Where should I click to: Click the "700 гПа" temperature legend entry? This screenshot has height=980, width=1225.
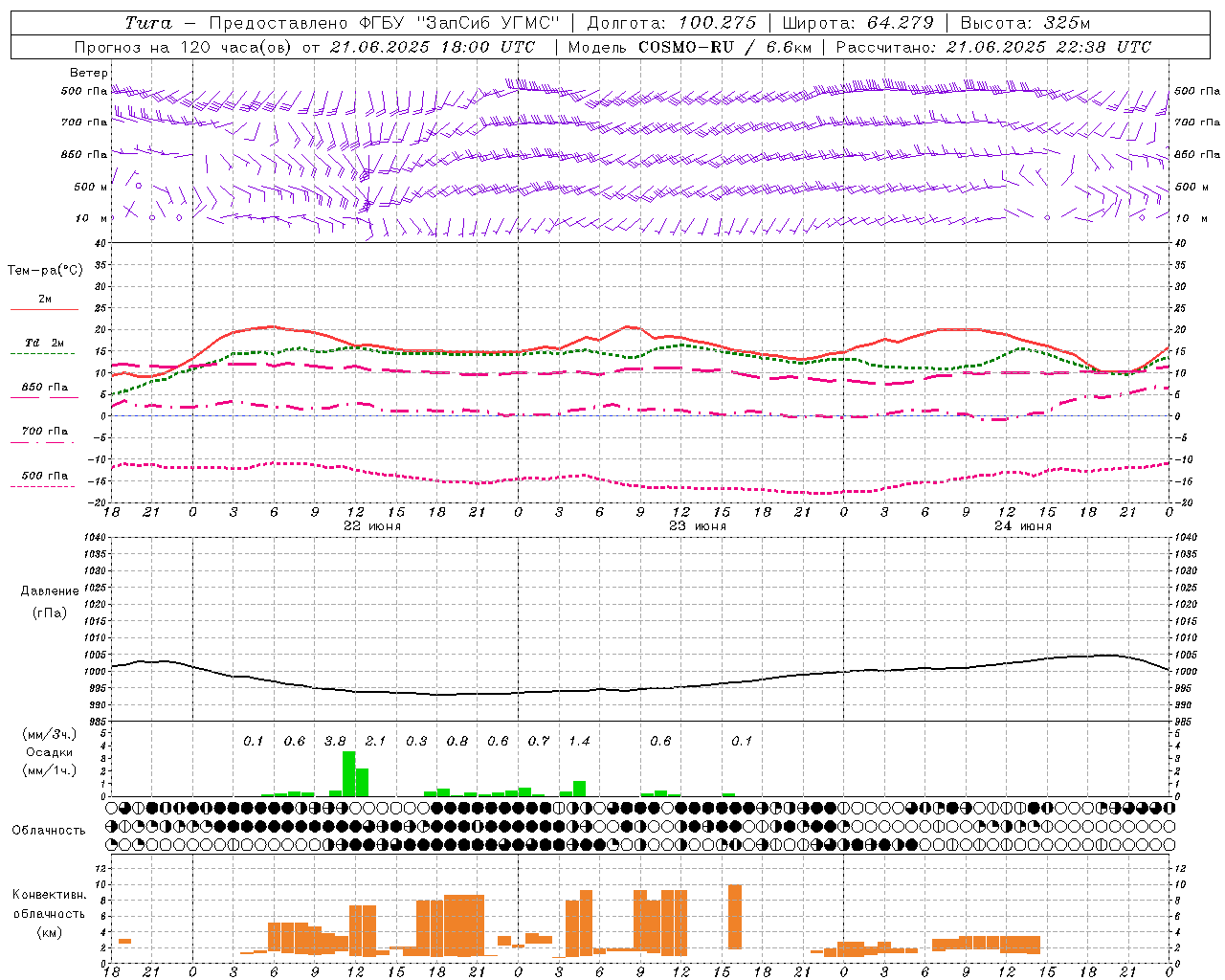point(45,431)
